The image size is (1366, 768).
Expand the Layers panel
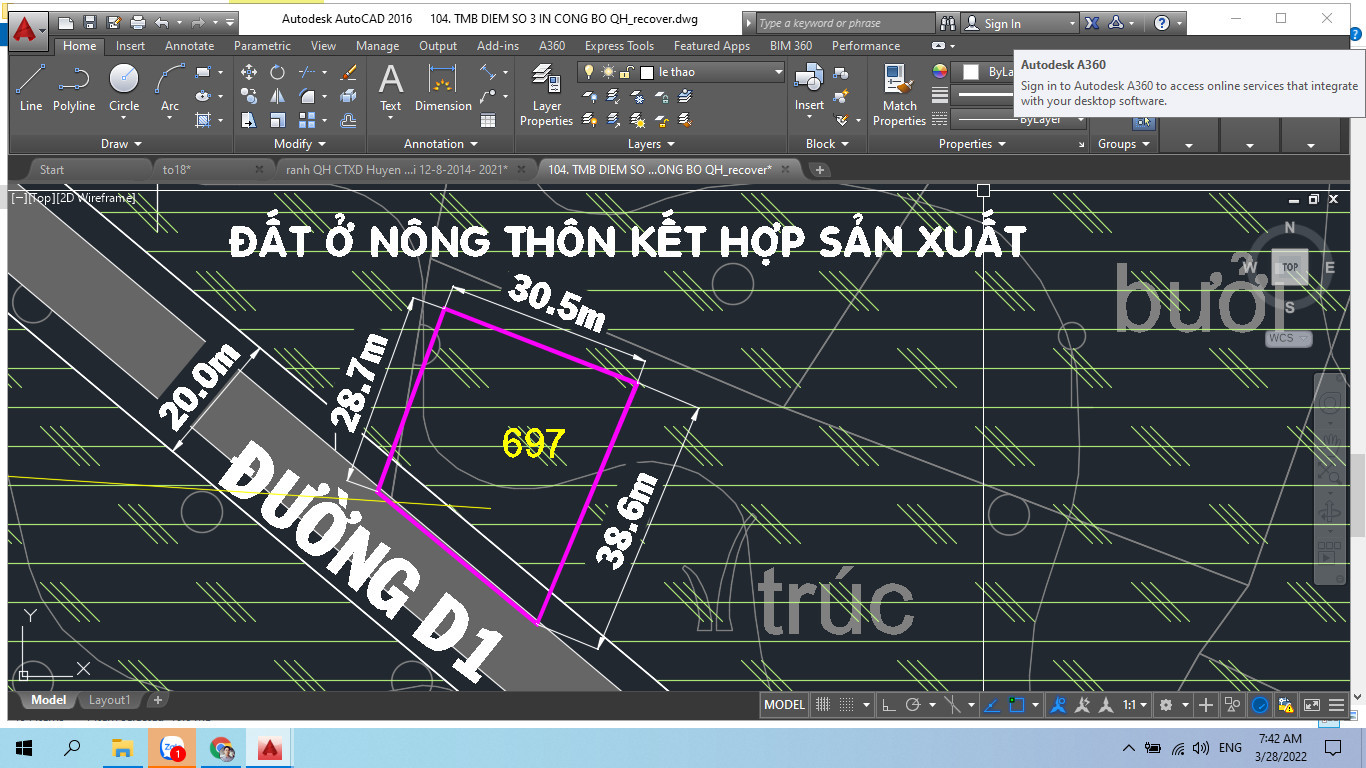pyautogui.click(x=651, y=144)
